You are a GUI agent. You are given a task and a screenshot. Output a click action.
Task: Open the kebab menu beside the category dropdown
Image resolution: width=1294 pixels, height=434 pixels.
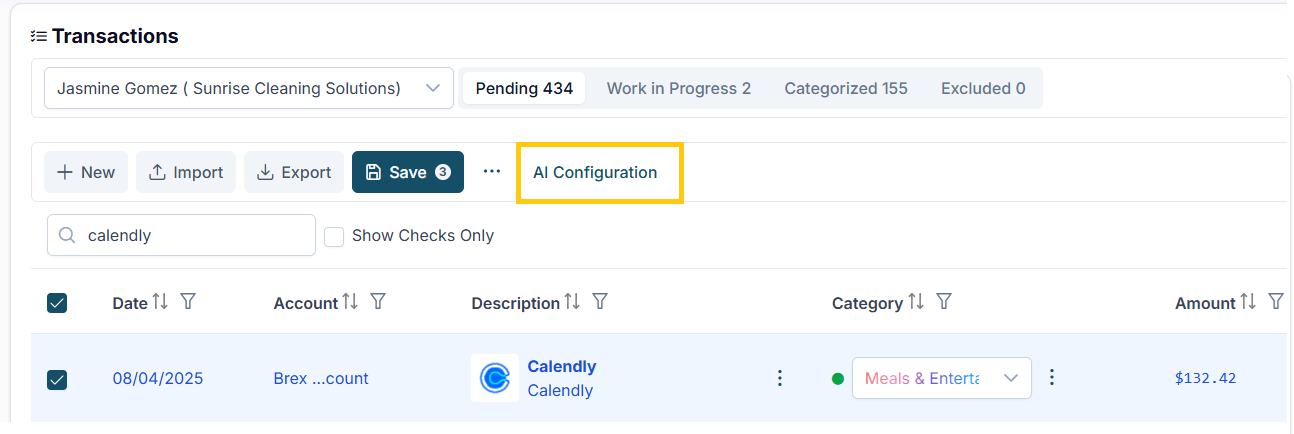point(1051,377)
